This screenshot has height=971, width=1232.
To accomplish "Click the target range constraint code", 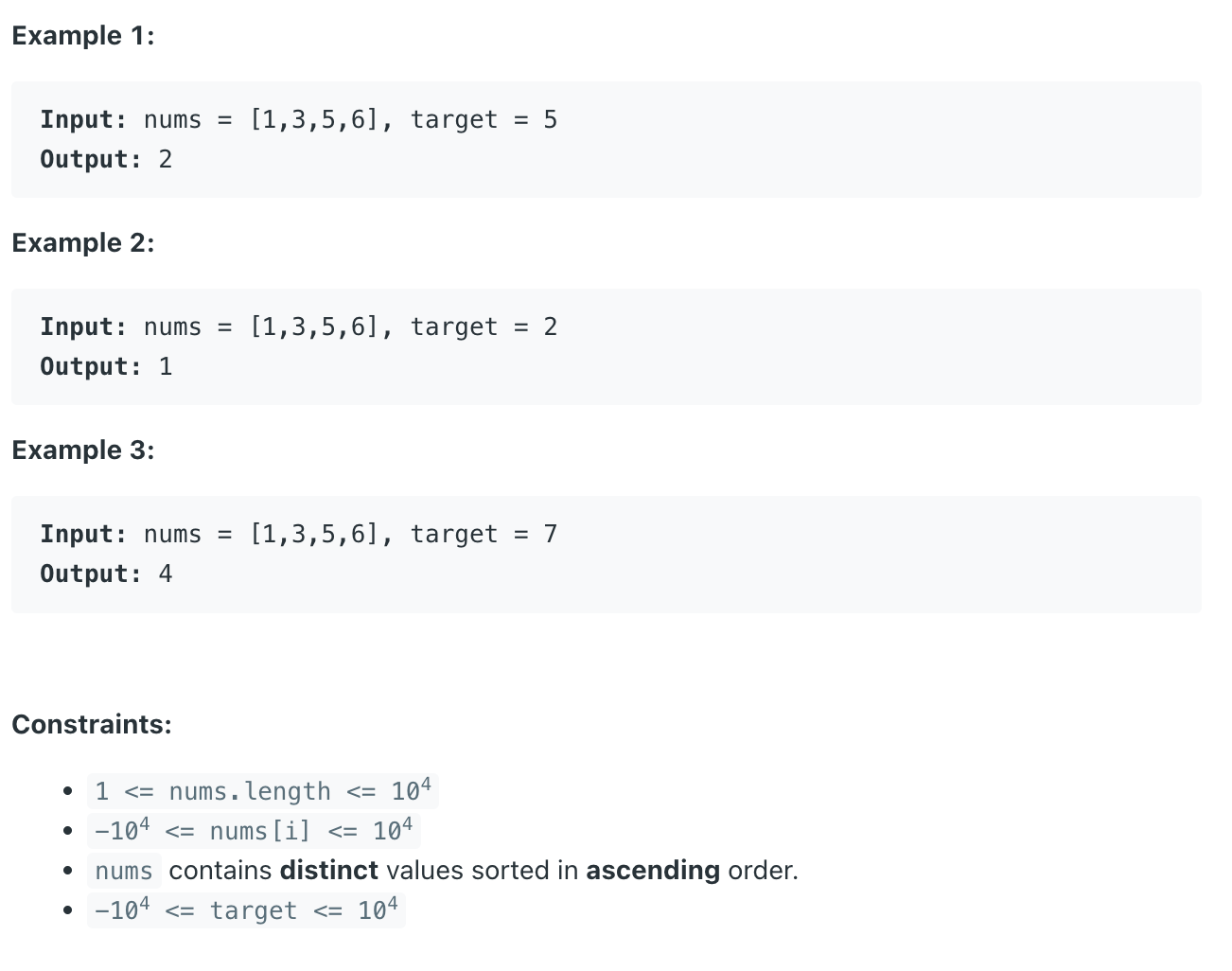I will click(x=246, y=910).
